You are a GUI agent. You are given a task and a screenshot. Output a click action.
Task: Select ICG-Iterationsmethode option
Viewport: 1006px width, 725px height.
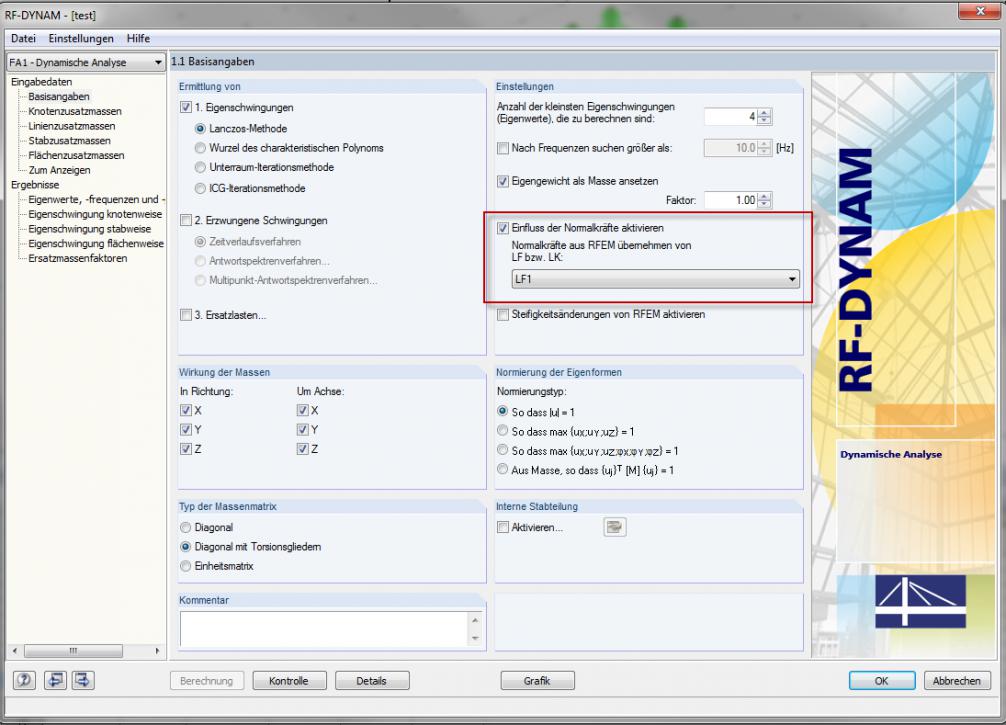(200, 188)
